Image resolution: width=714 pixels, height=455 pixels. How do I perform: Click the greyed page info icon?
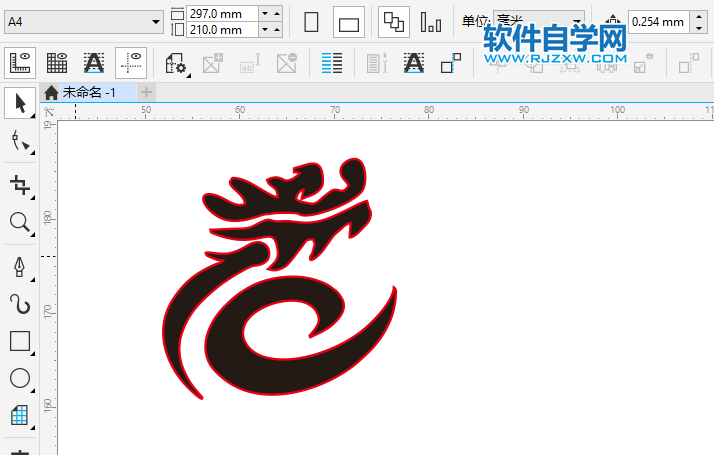pos(377,63)
